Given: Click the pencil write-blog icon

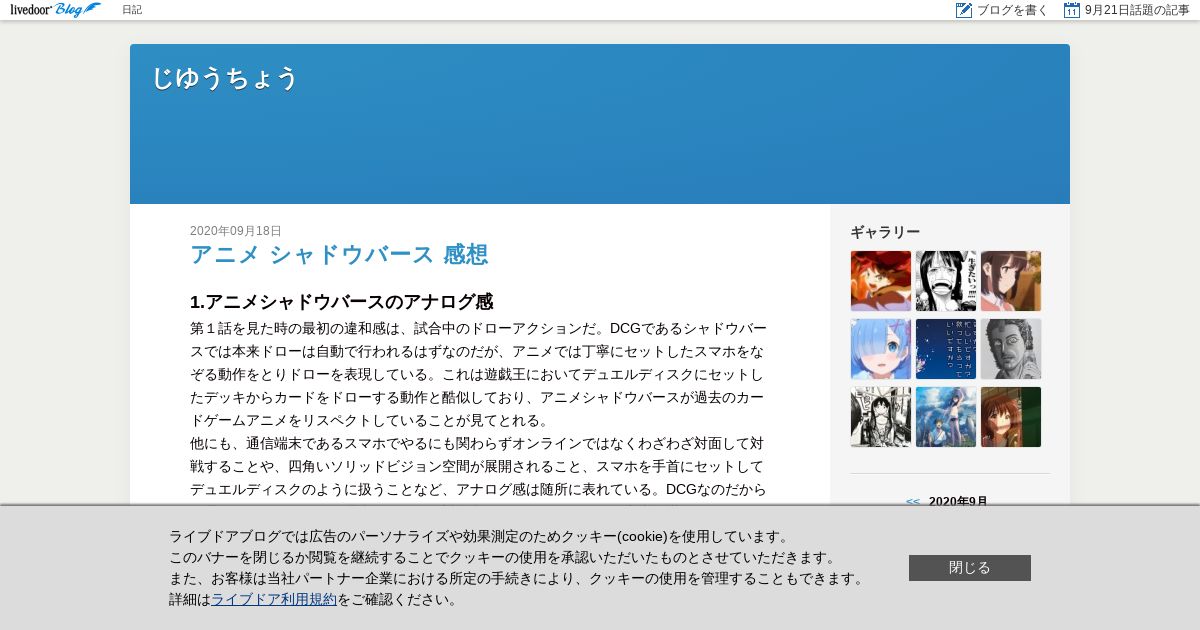Looking at the screenshot, I should (964, 10).
